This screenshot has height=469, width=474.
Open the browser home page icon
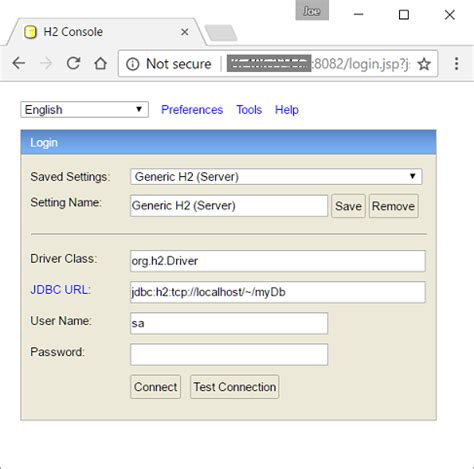[100, 63]
